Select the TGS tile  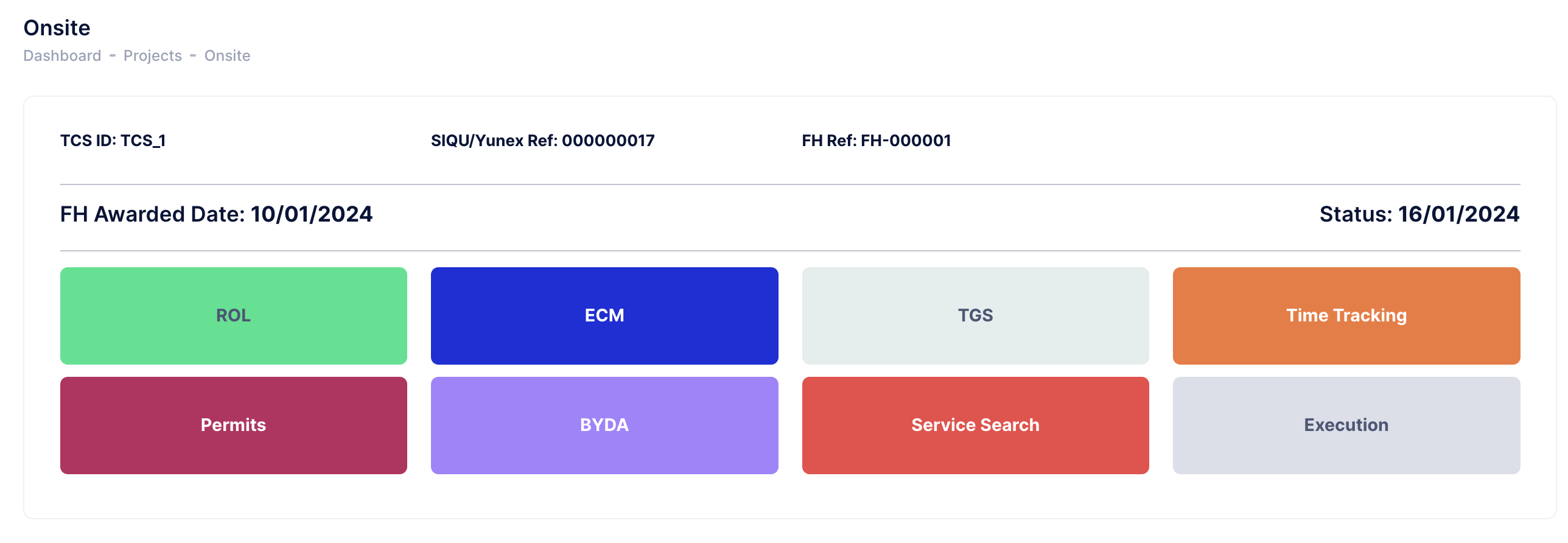click(x=975, y=315)
